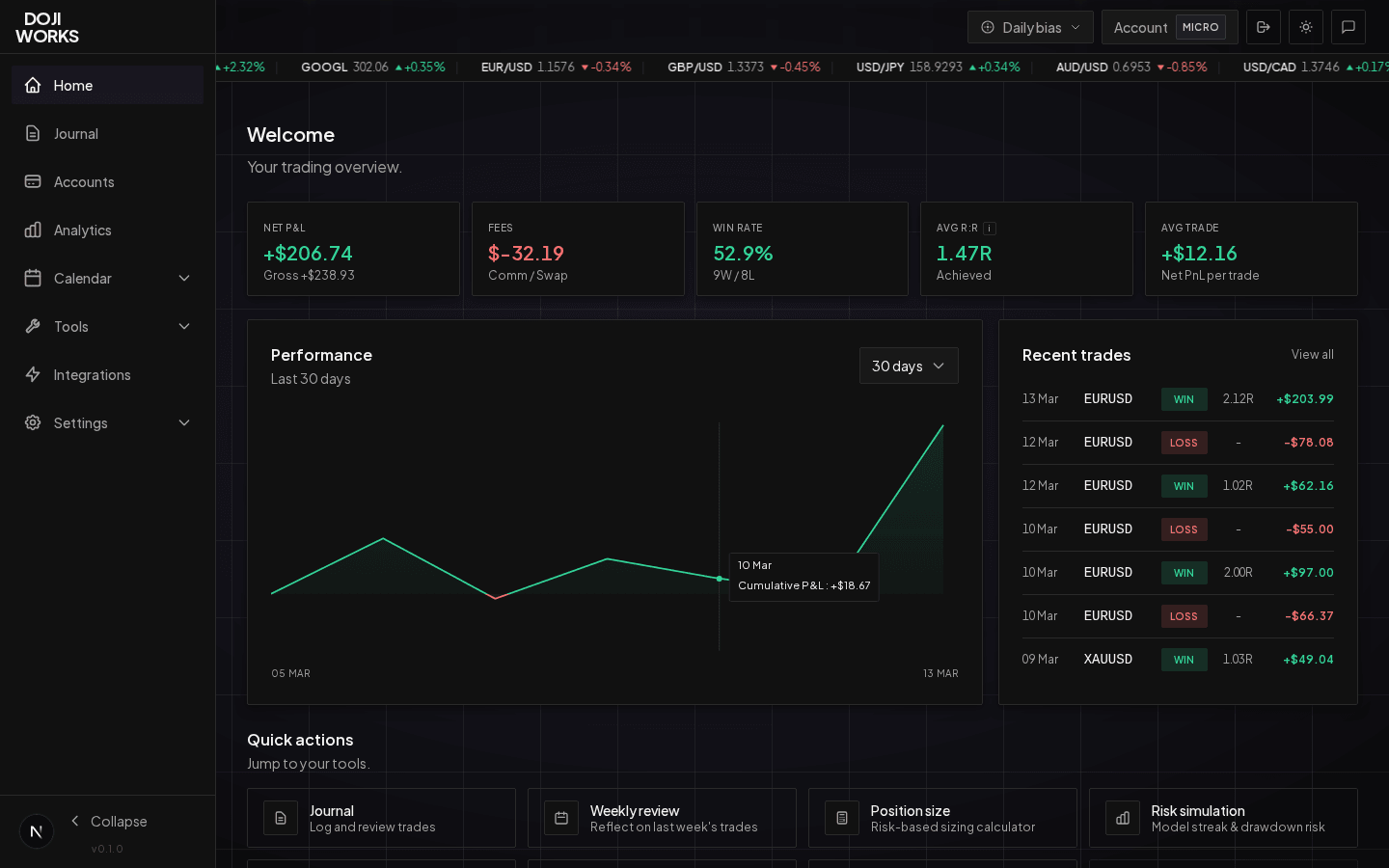The width and height of the screenshot is (1389, 868).
Task: Switch to the MICRO account
Action: (1201, 27)
